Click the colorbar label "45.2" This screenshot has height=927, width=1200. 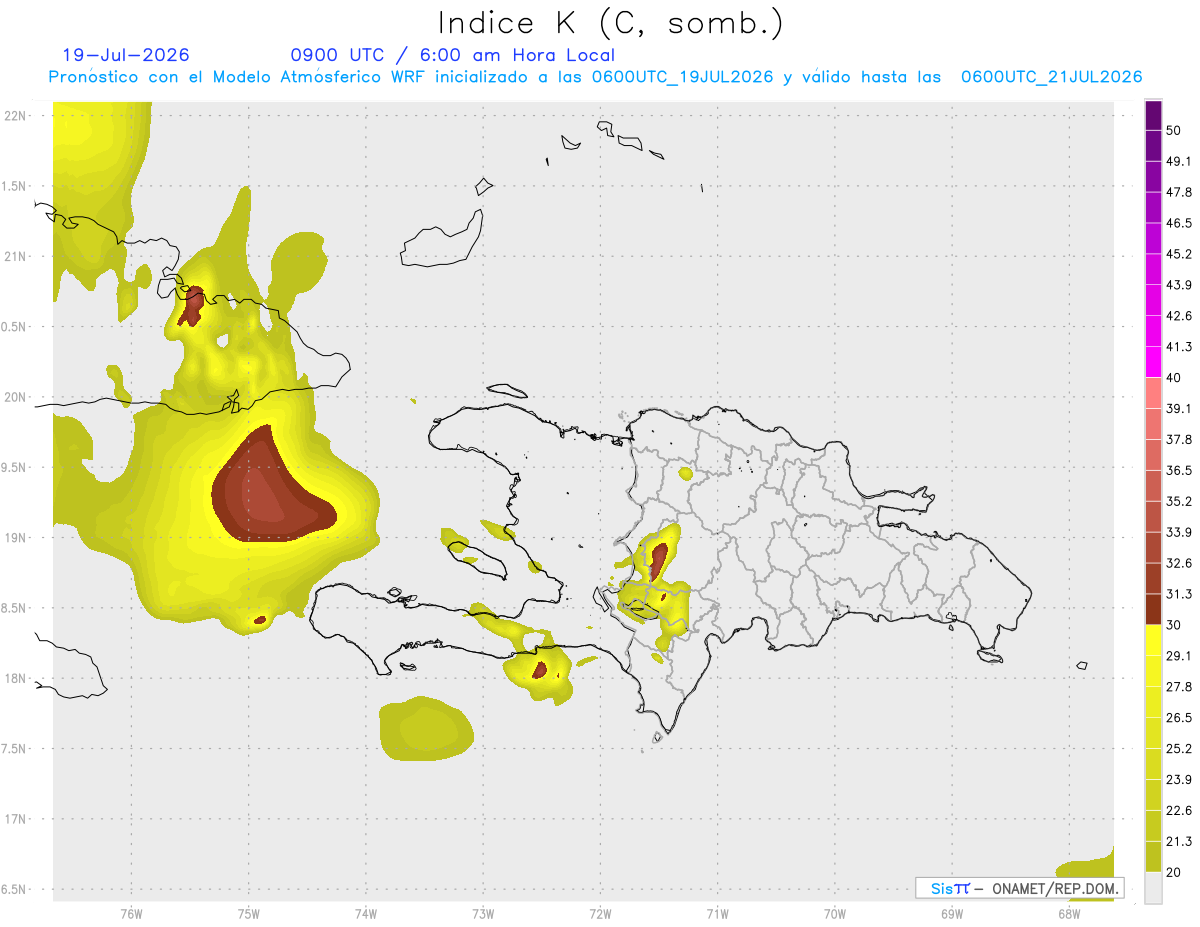(x=1179, y=254)
